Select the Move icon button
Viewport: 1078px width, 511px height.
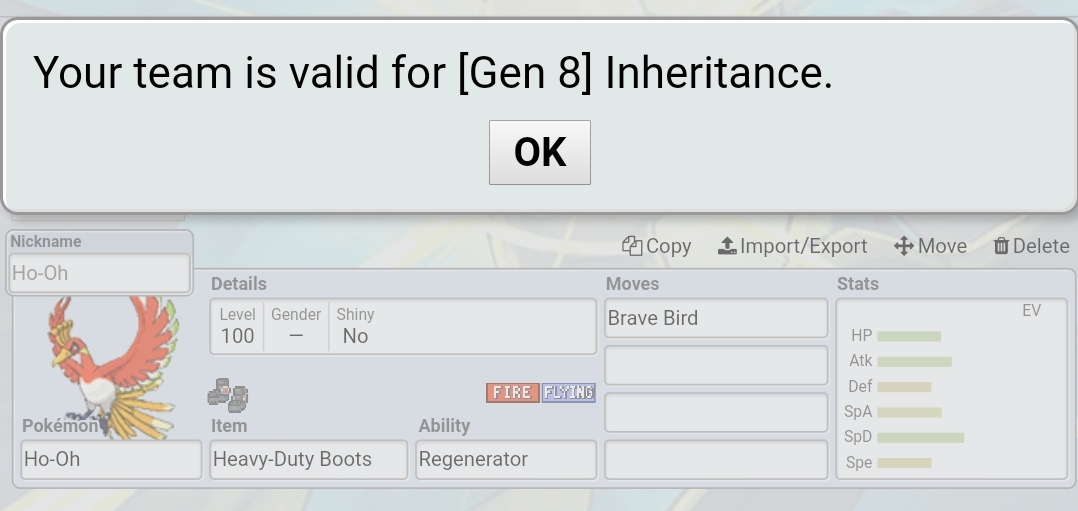[930, 246]
